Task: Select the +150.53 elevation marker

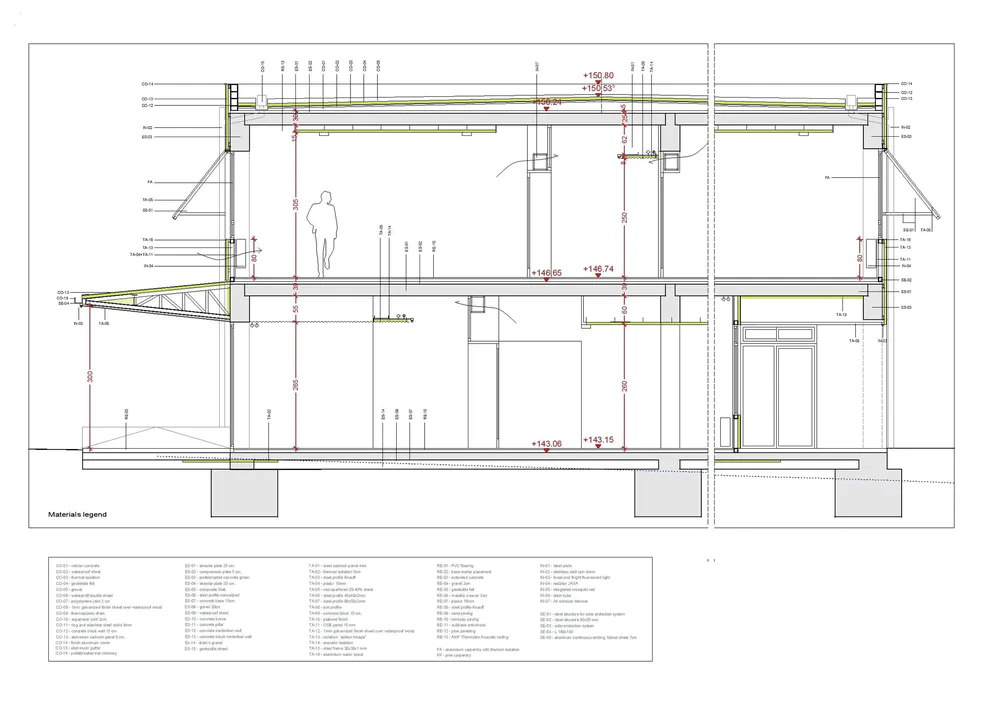Action: pos(598,88)
